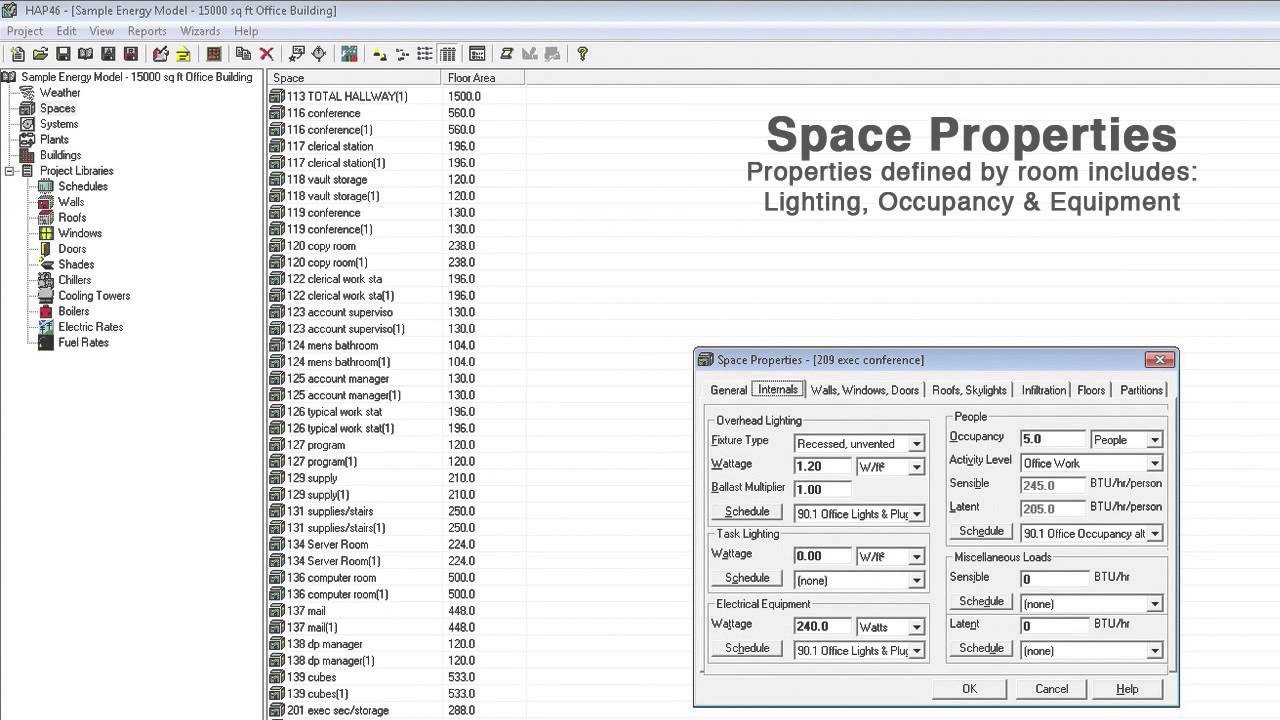The width and height of the screenshot is (1280, 720).
Task: Switch to the General tab
Action: [x=728, y=390]
